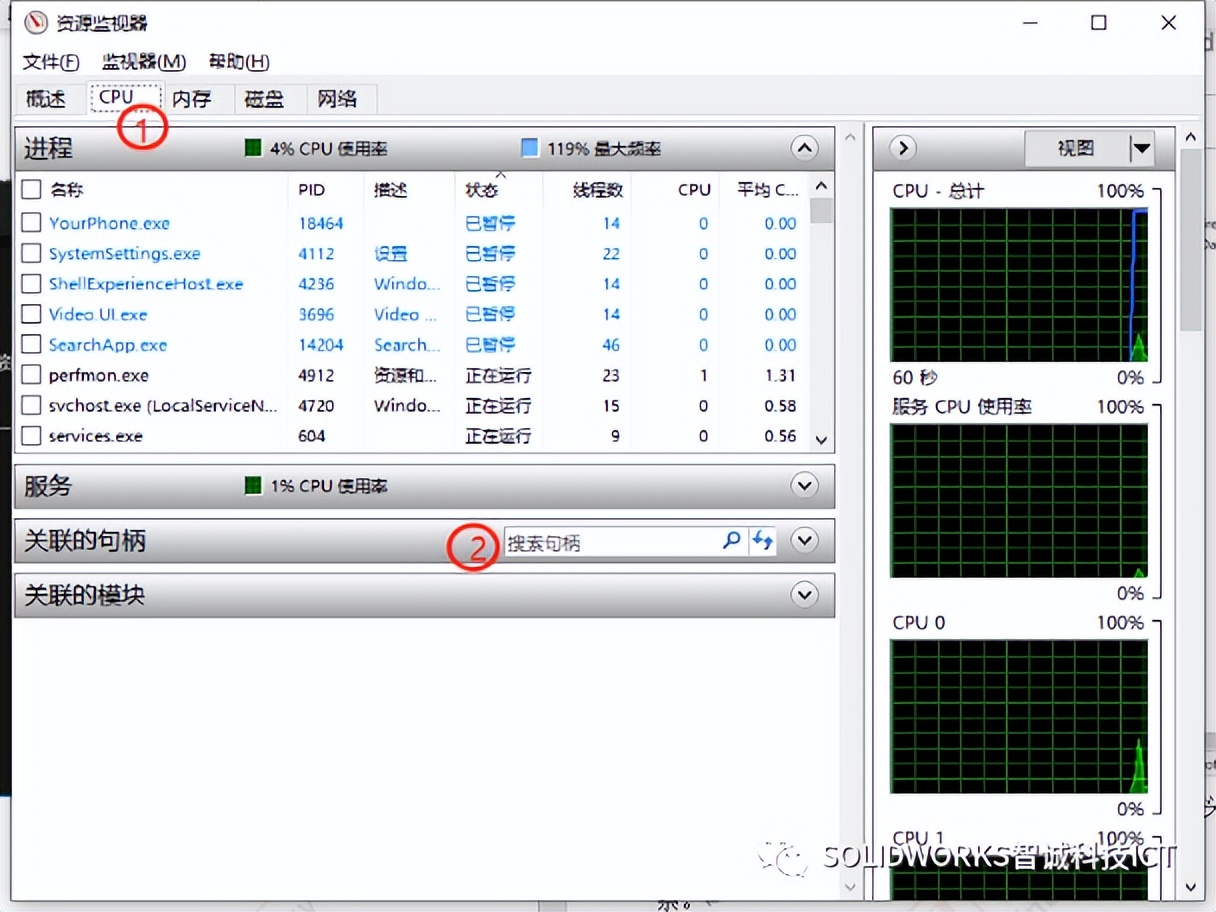Click the Resource Monitor app icon in title bar
The height and width of the screenshot is (912, 1216).
(35, 23)
